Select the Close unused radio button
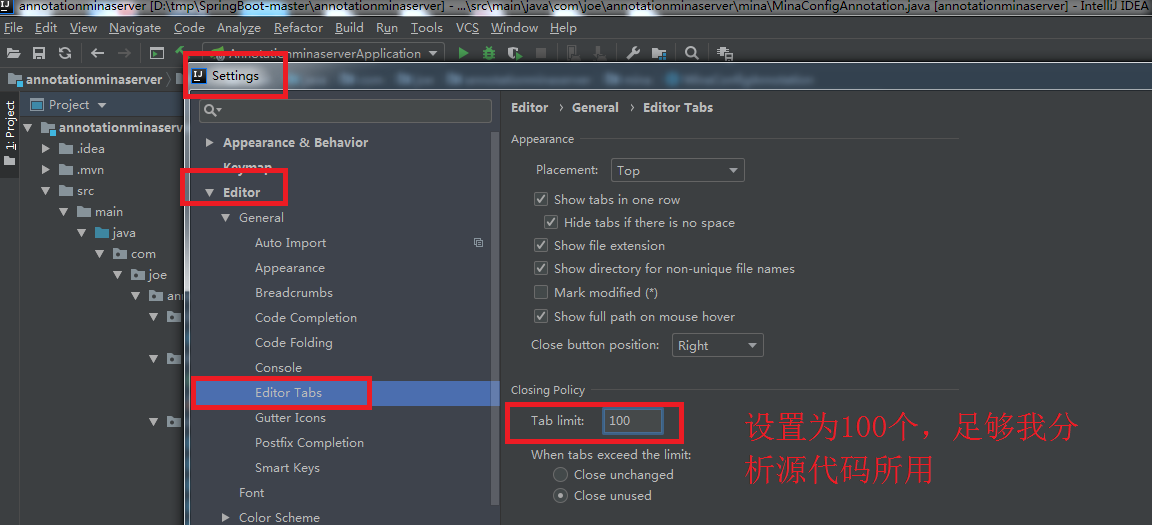The width and height of the screenshot is (1152, 525). point(561,496)
